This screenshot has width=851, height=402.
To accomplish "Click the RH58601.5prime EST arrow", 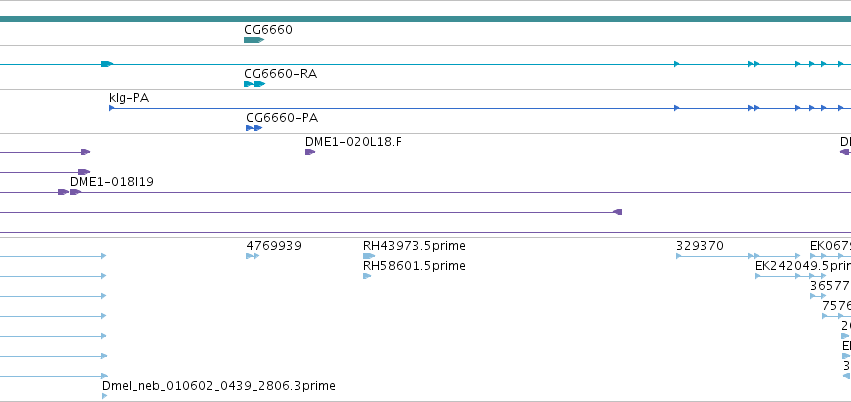I will pyautogui.click(x=367, y=276).
